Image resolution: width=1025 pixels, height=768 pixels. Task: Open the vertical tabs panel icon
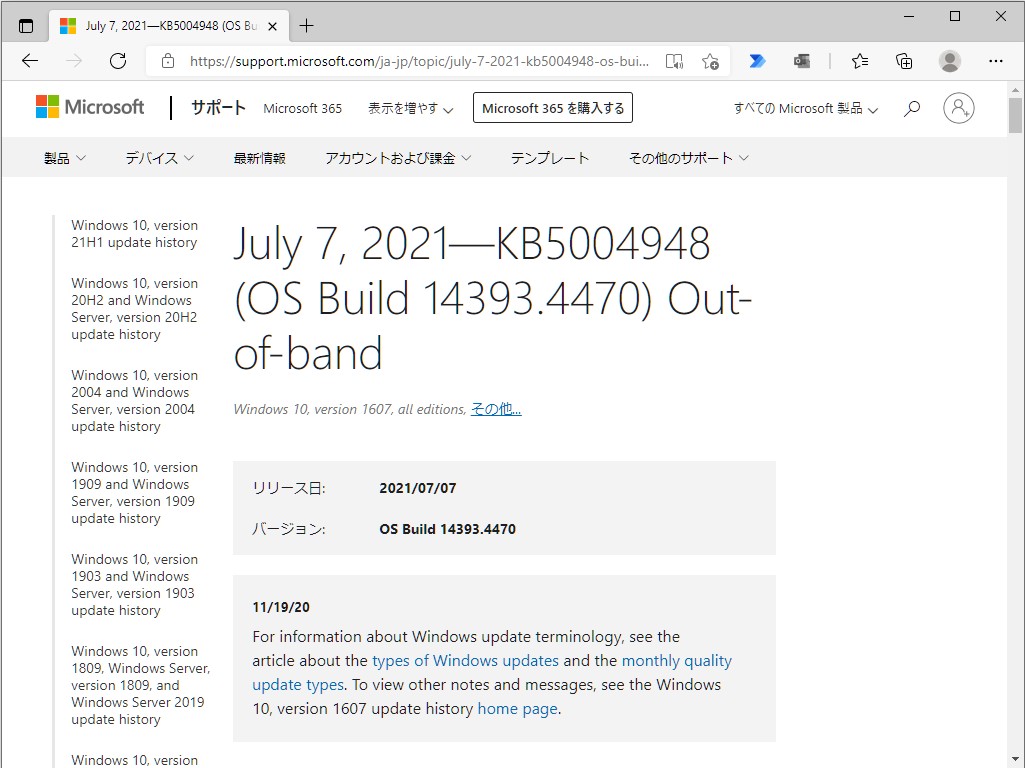click(25, 26)
